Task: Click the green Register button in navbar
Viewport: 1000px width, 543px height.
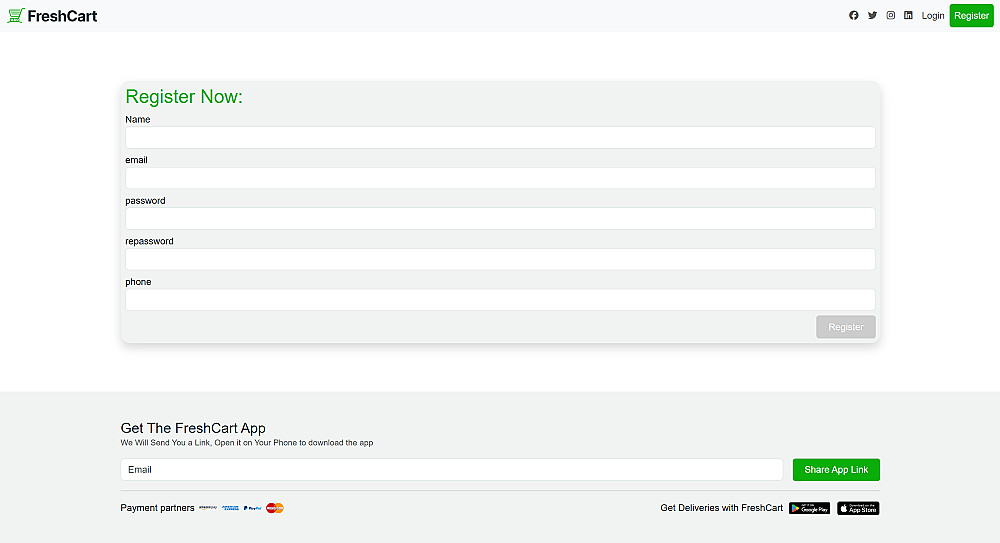Action: point(971,15)
